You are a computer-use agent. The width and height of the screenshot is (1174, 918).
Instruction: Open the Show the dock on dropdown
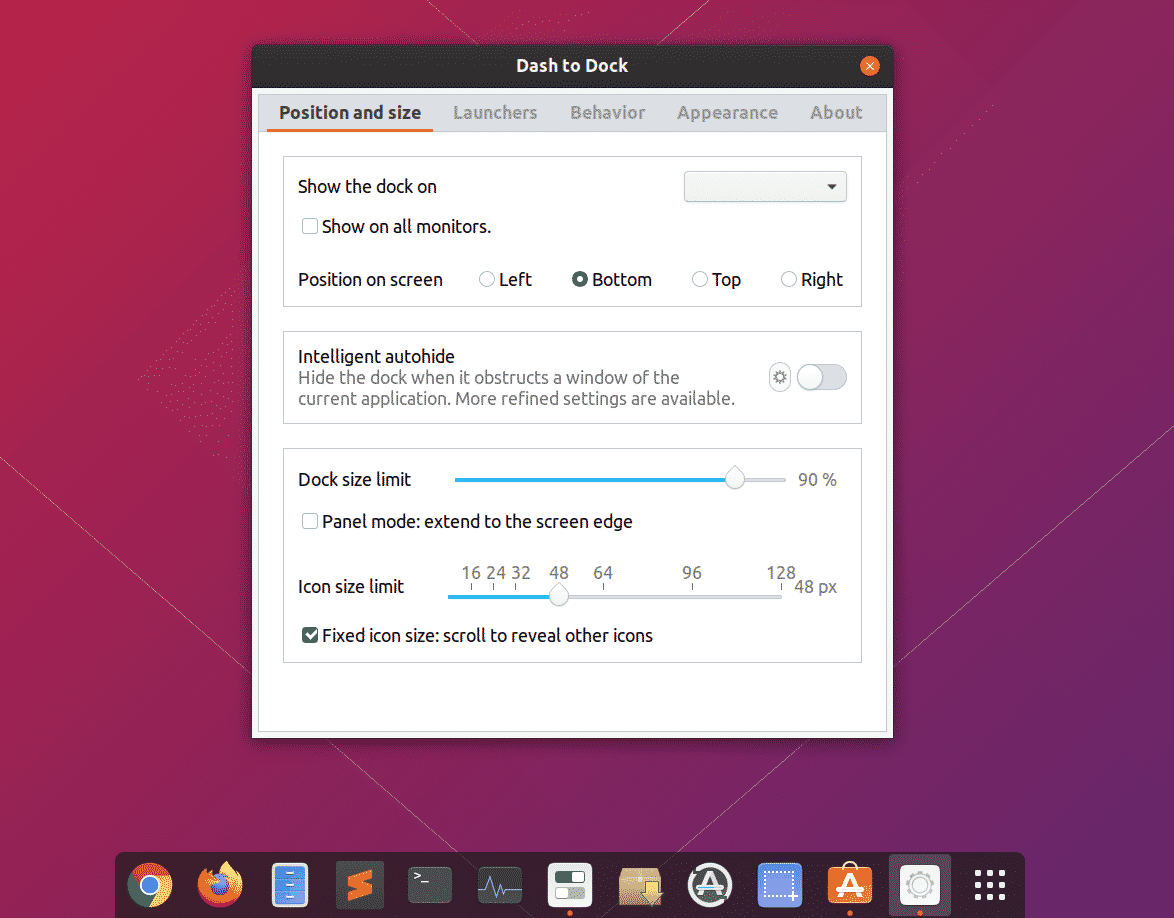[765, 186]
